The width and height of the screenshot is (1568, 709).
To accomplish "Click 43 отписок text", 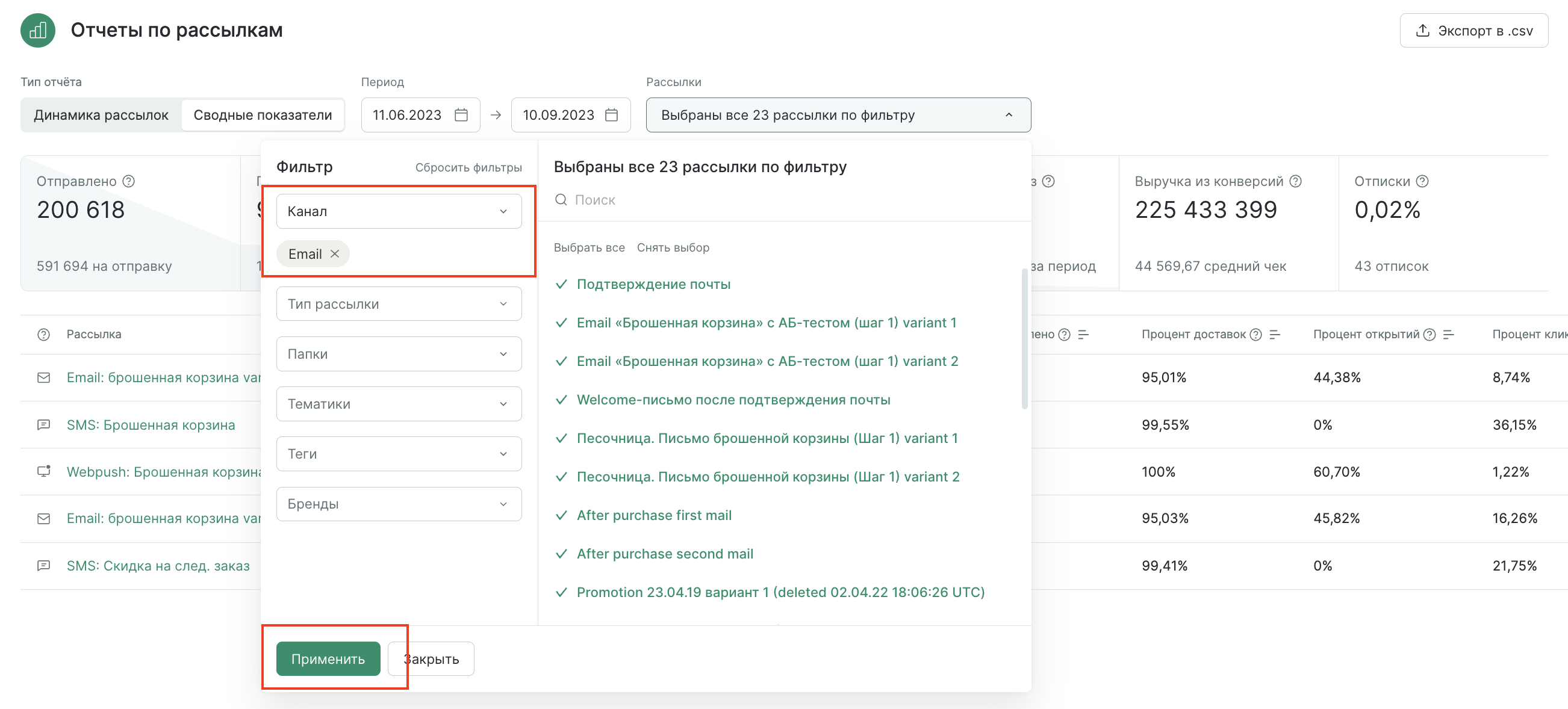I will click(x=1392, y=266).
